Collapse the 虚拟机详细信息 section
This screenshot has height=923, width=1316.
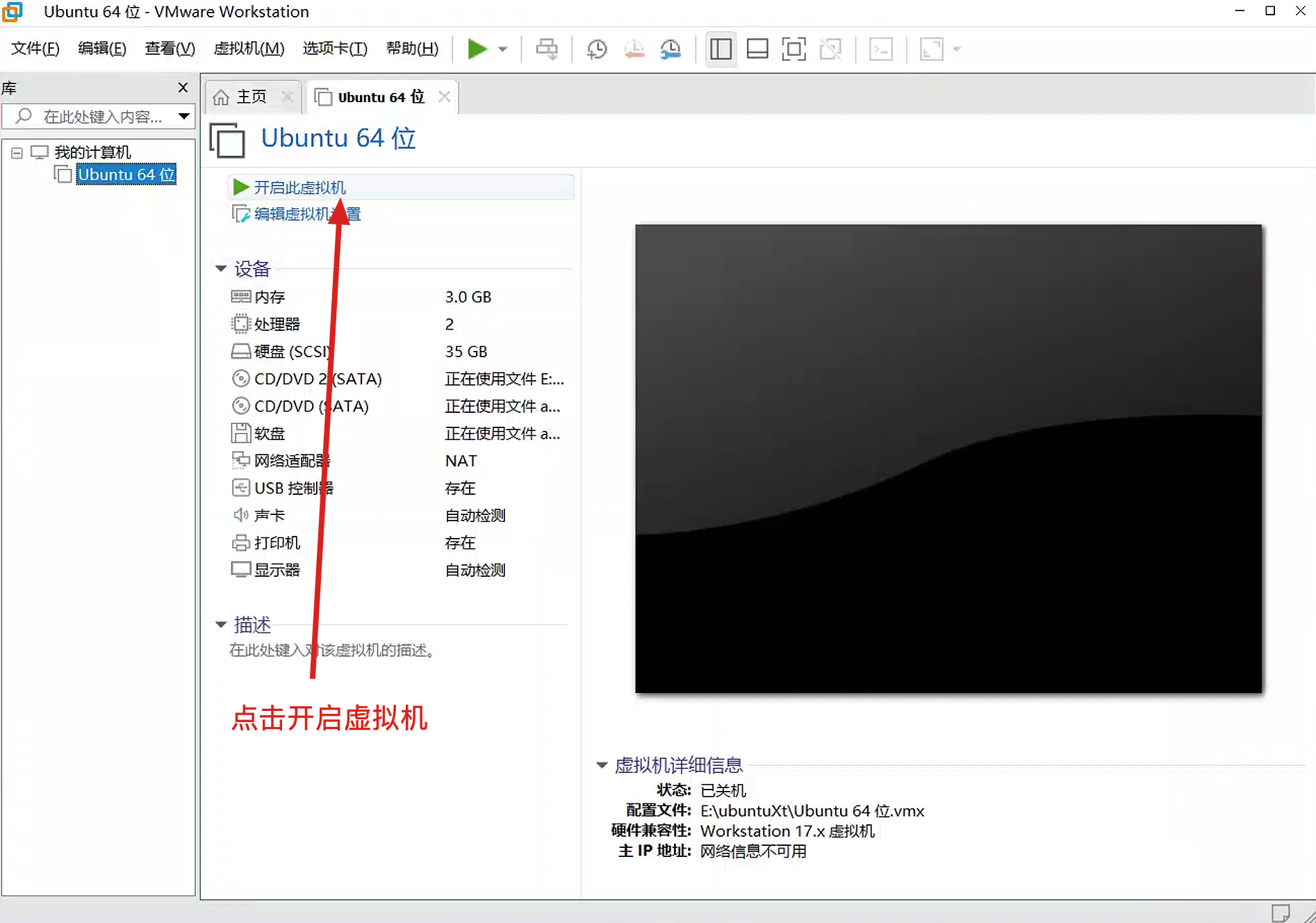click(602, 765)
